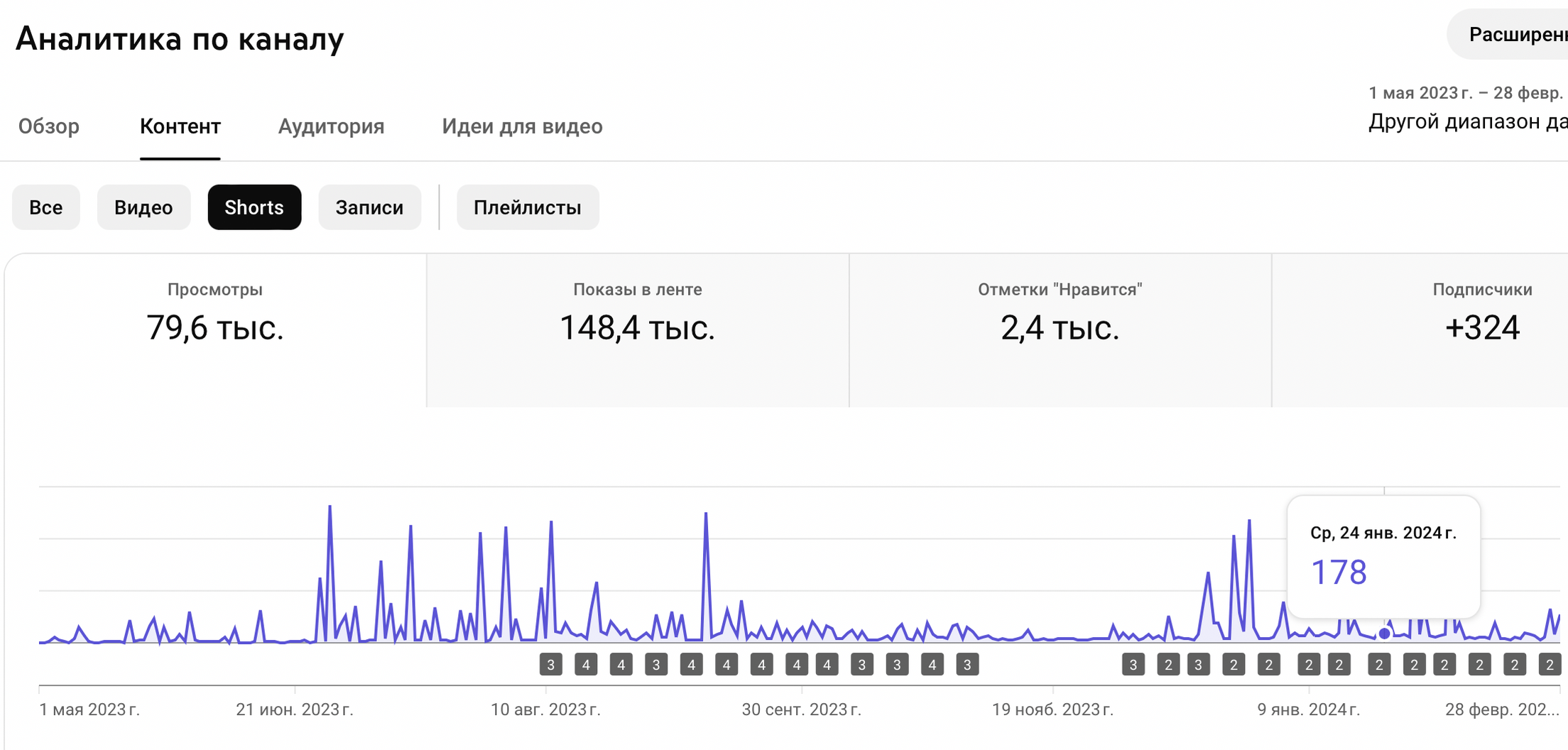Viewport: 1568px width, 750px height.
Task: Switch to the Обзор tab
Action: point(49,126)
